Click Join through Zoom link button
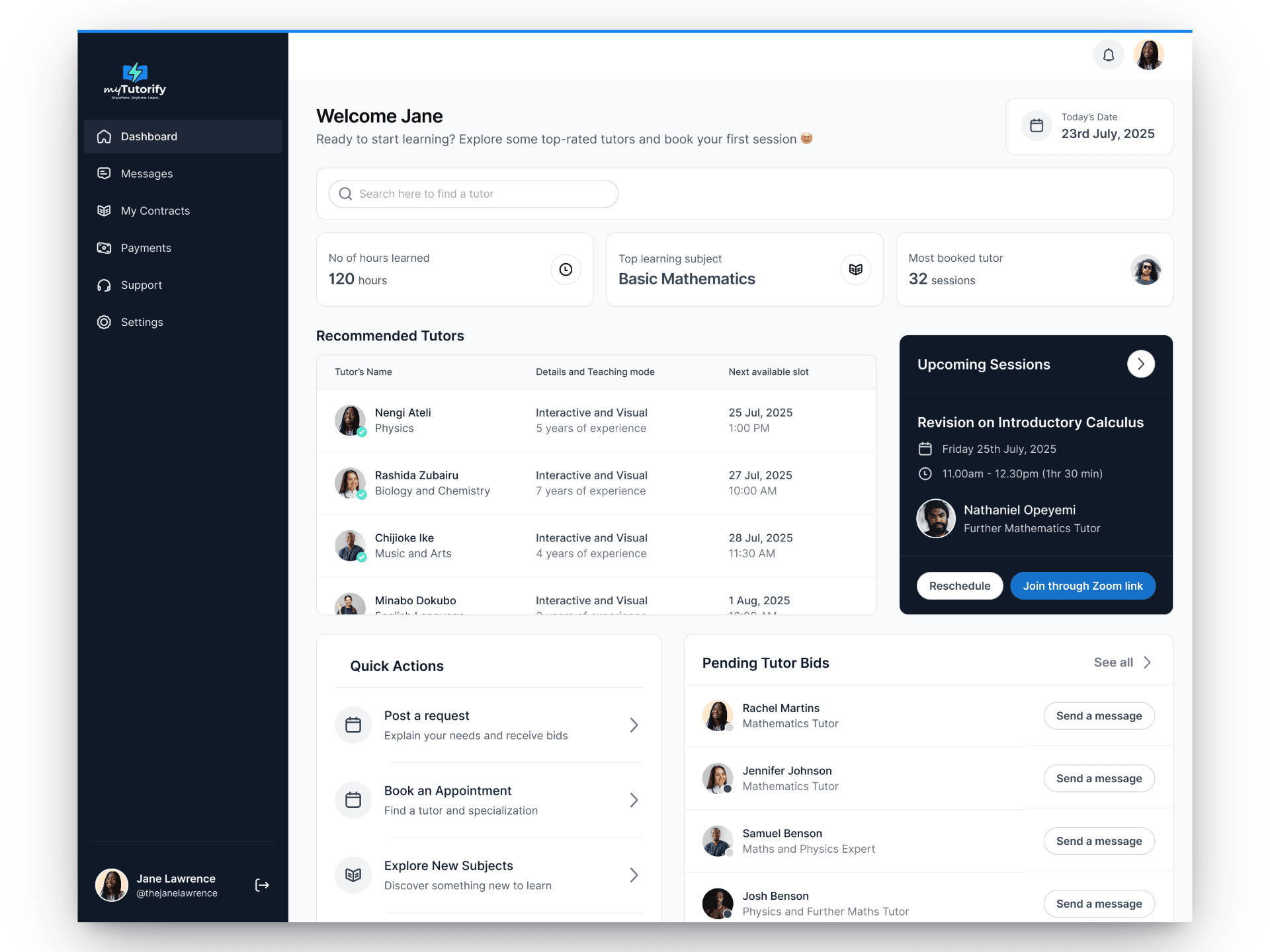Image resolution: width=1270 pixels, height=952 pixels. click(1082, 586)
